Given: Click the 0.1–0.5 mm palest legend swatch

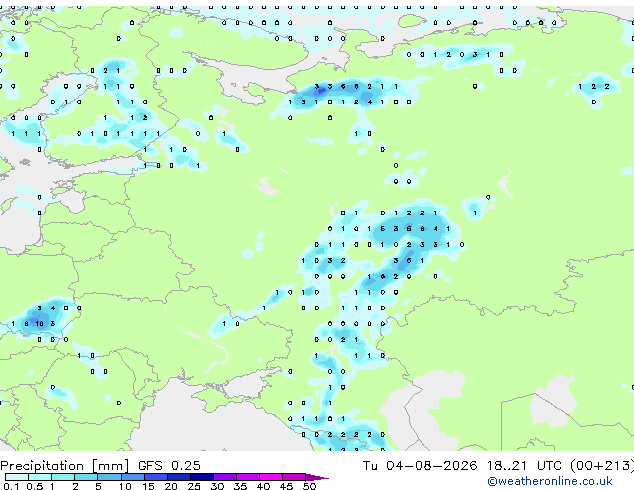Looking at the screenshot, I should coord(17,477).
